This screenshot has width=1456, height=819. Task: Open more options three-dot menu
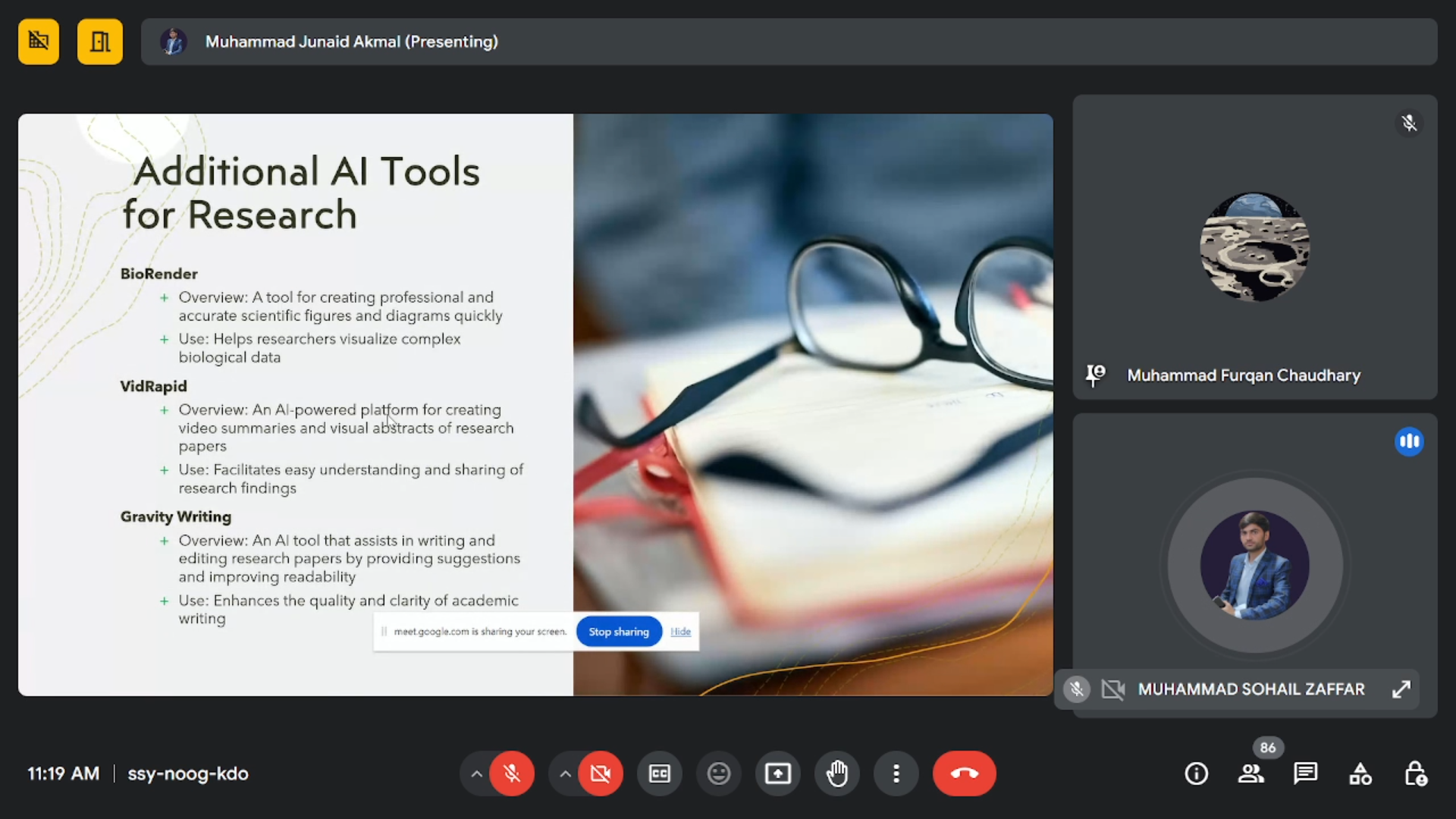(x=896, y=773)
